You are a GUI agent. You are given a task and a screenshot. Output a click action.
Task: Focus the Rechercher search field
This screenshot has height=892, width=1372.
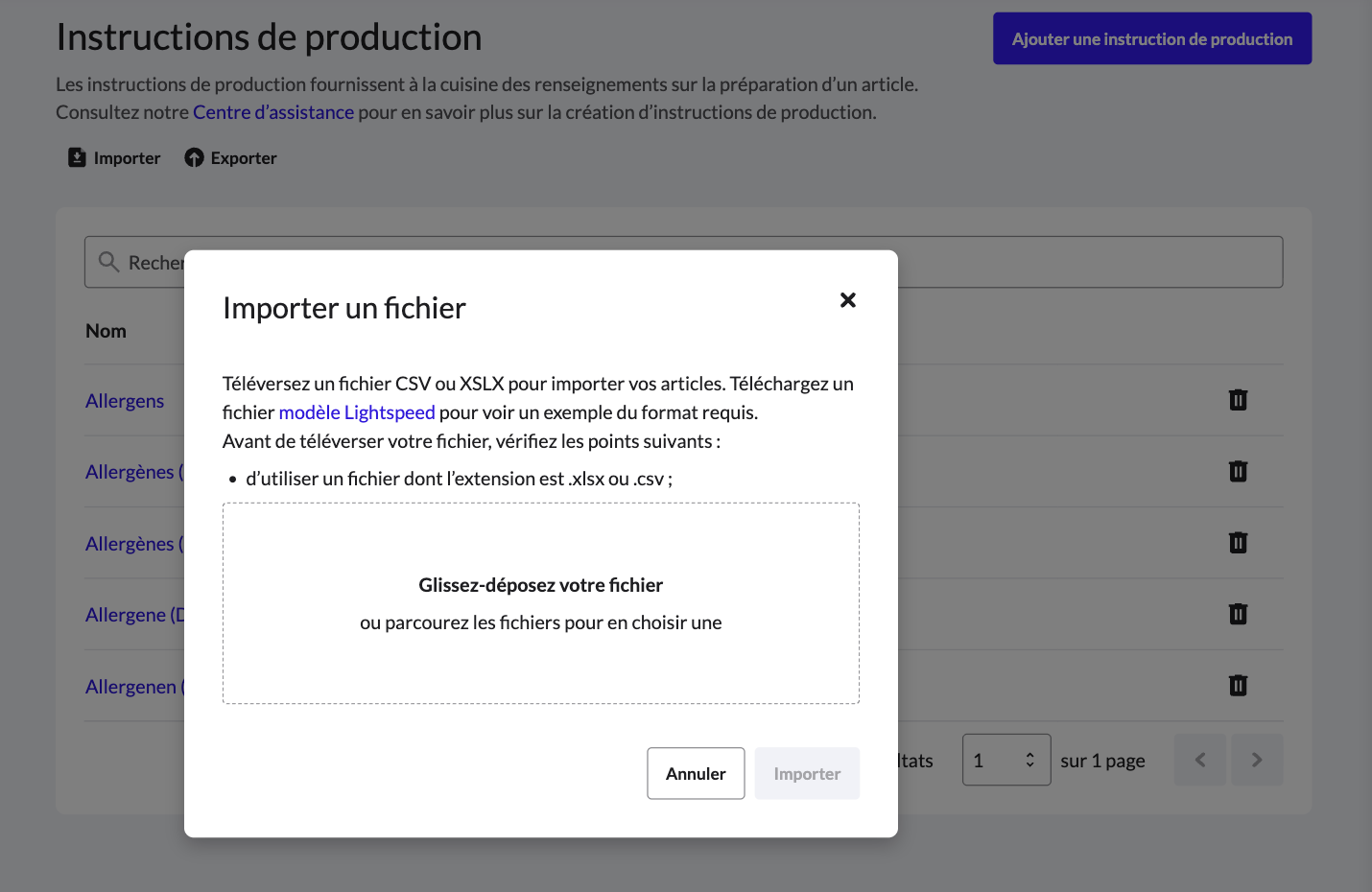point(683,262)
